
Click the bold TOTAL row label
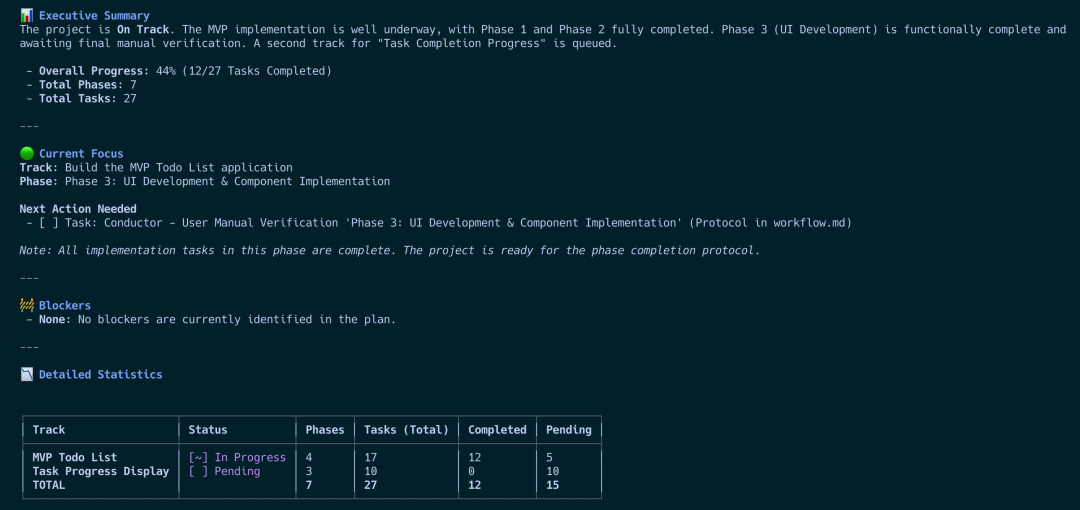[x=49, y=486]
